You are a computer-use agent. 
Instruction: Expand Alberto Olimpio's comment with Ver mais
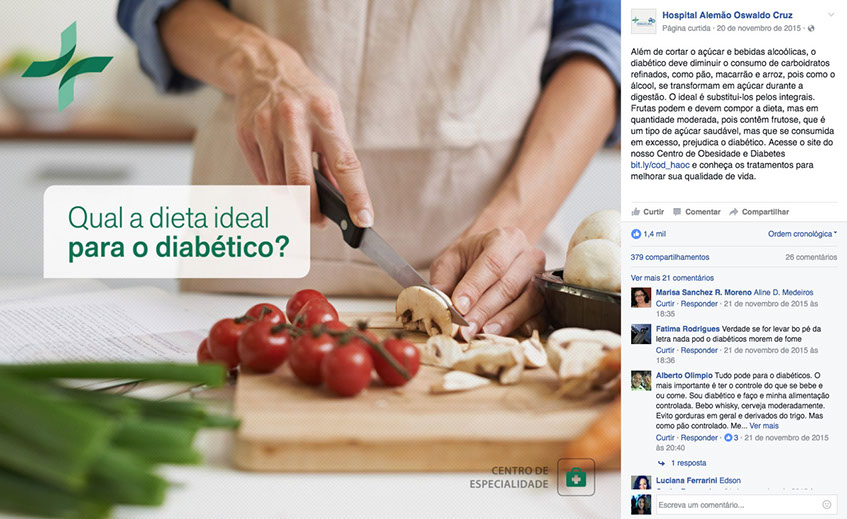[x=764, y=426]
